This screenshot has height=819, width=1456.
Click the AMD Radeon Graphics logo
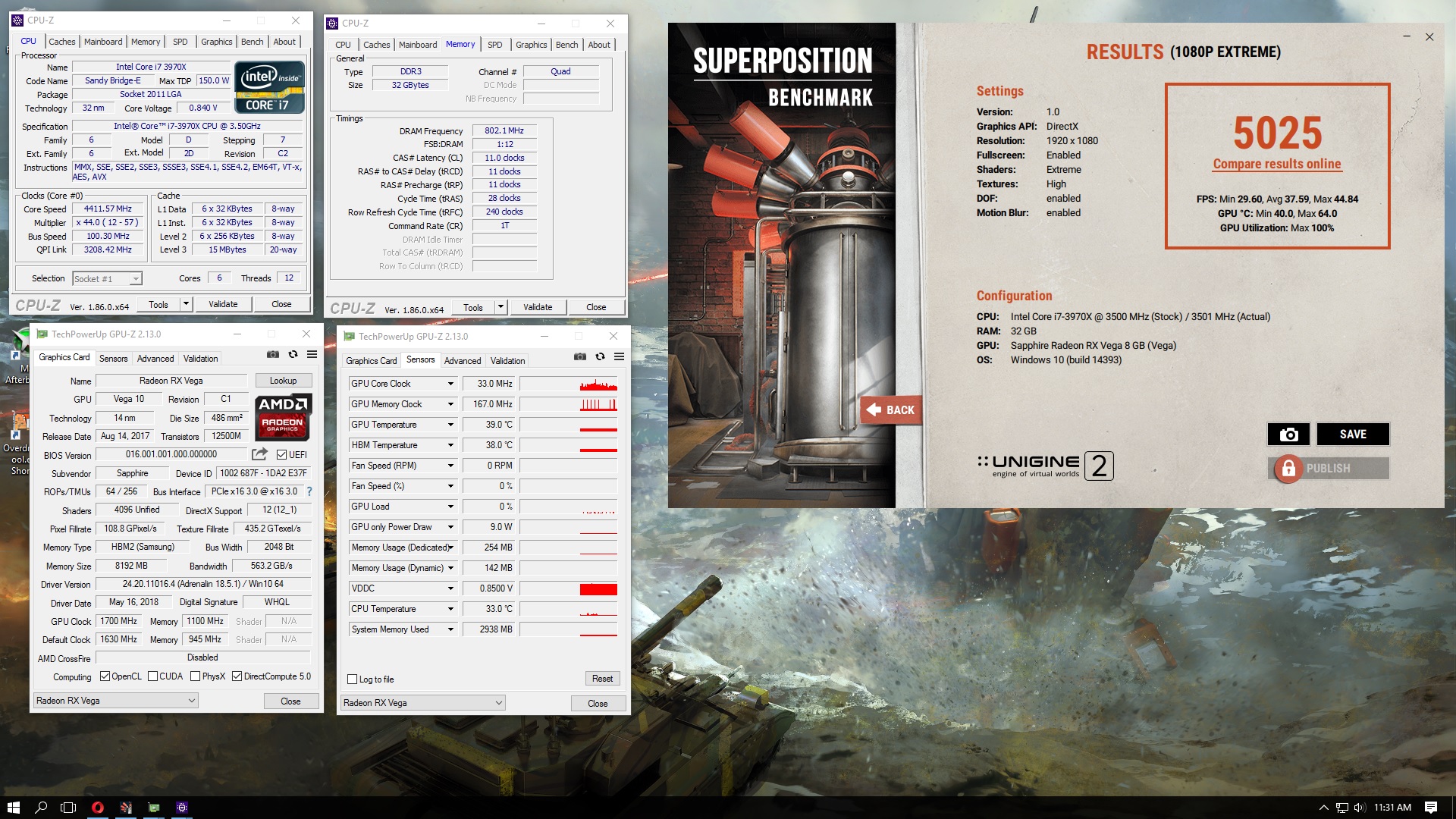[x=282, y=417]
